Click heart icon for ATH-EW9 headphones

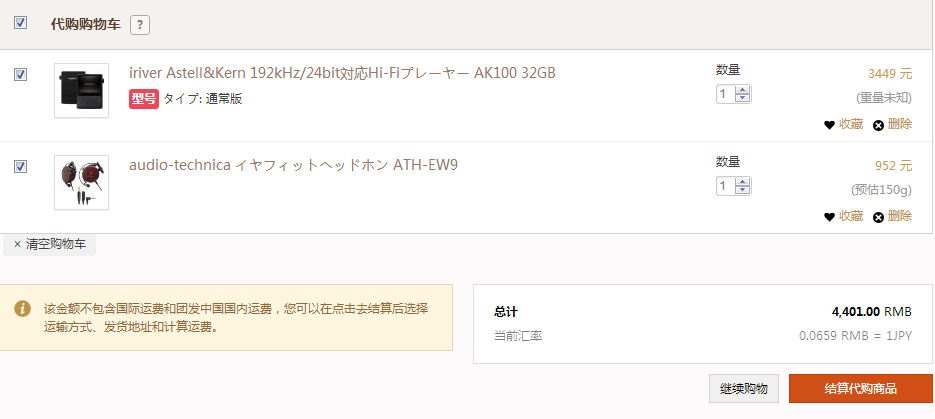click(x=829, y=217)
